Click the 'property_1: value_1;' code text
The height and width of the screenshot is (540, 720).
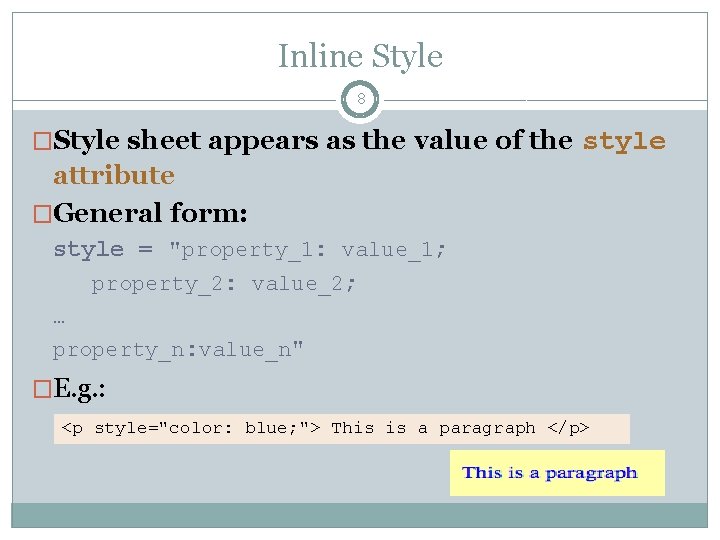[307, 251]
